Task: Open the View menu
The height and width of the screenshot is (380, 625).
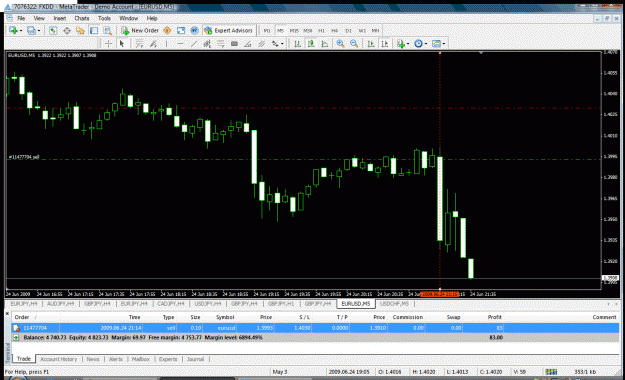Action: (39, 18)
